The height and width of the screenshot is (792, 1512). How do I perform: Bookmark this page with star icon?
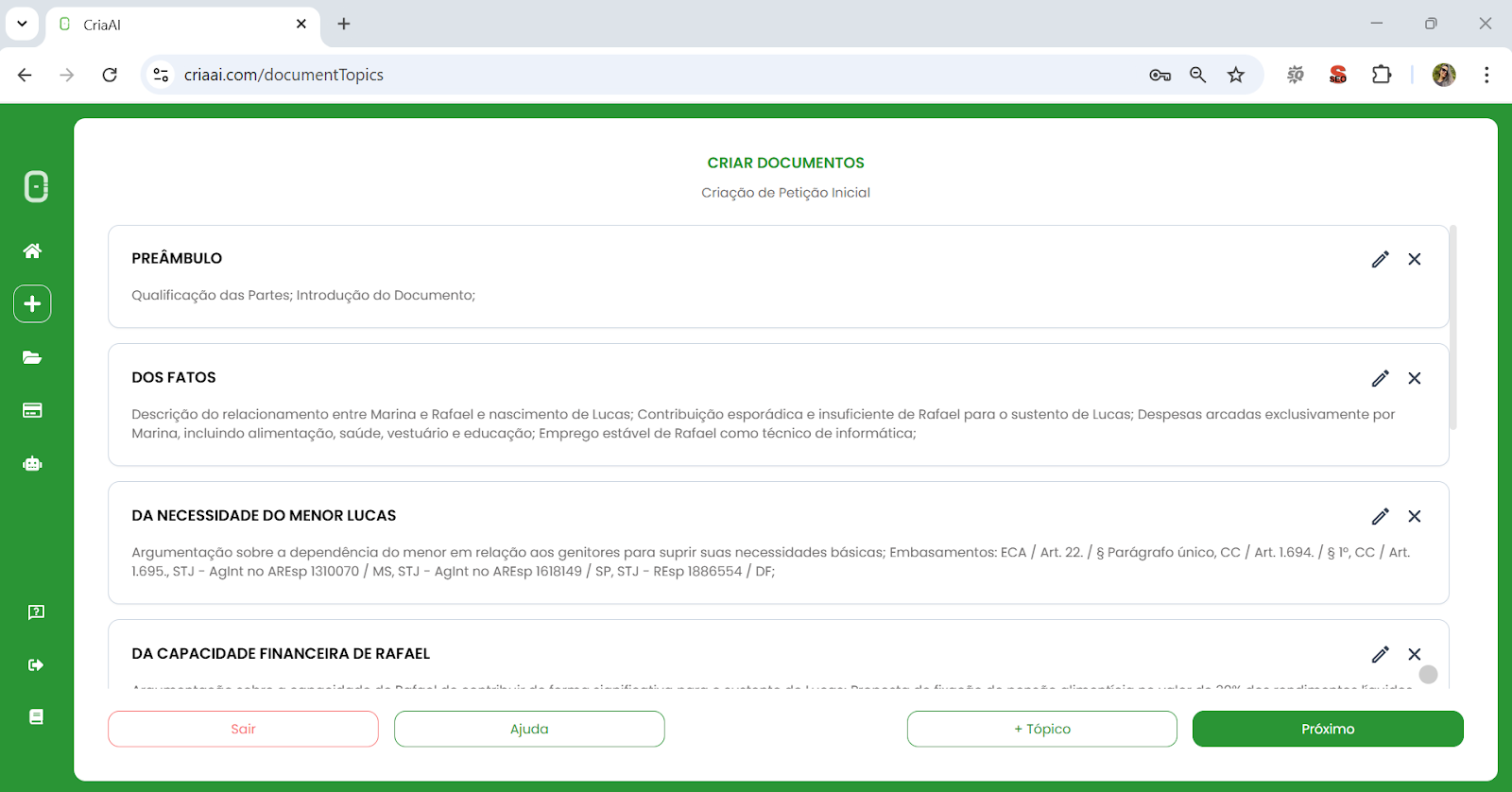tap(1235, 75)
